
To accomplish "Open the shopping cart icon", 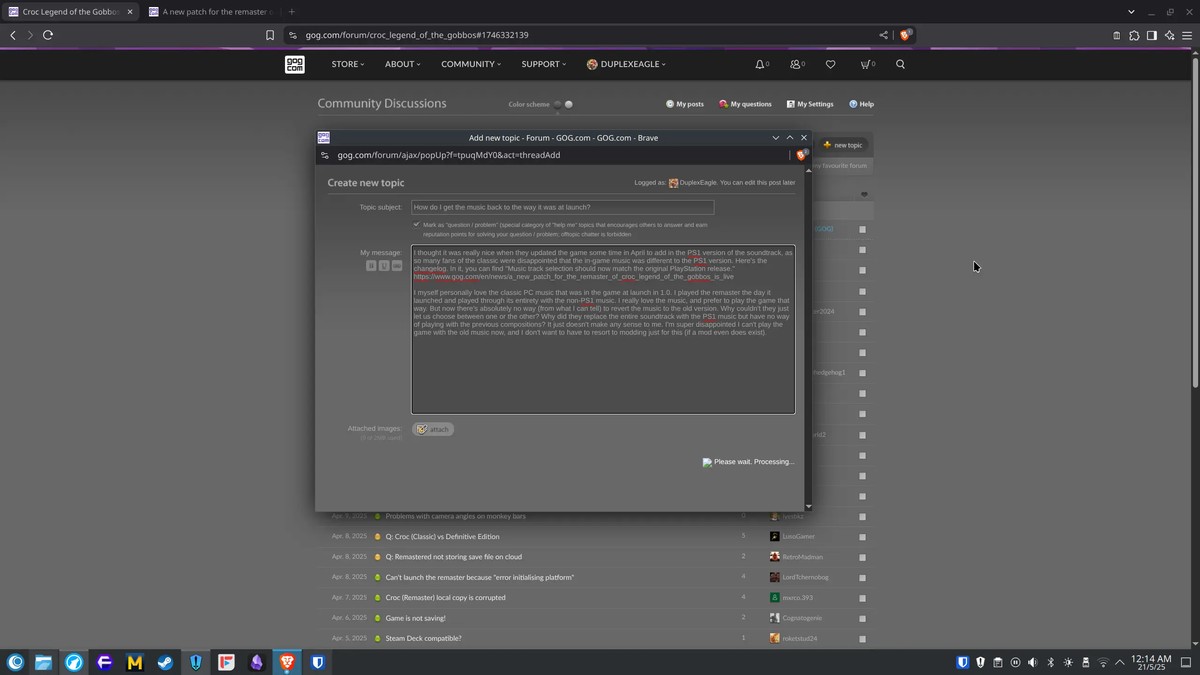I will coord(865,64).
